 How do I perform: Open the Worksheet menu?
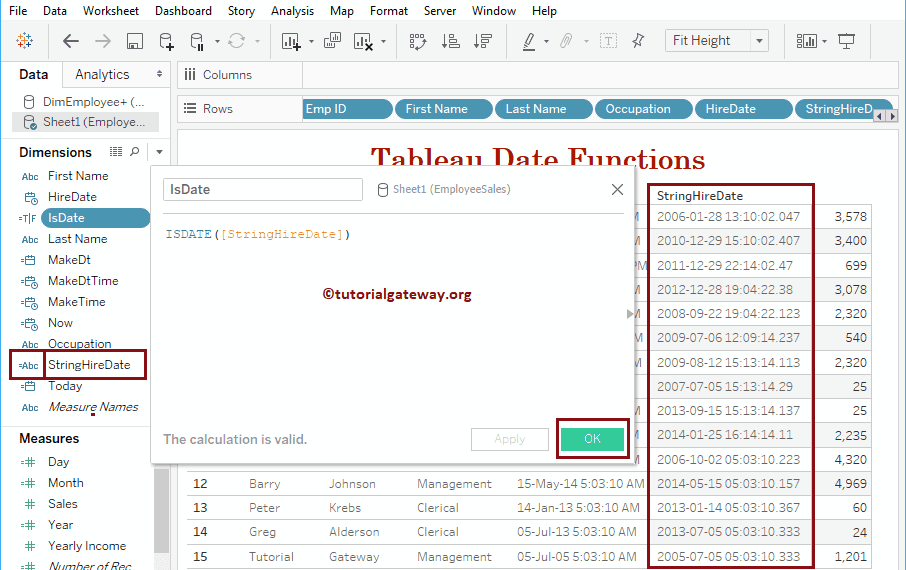click(x=110, y=11)
